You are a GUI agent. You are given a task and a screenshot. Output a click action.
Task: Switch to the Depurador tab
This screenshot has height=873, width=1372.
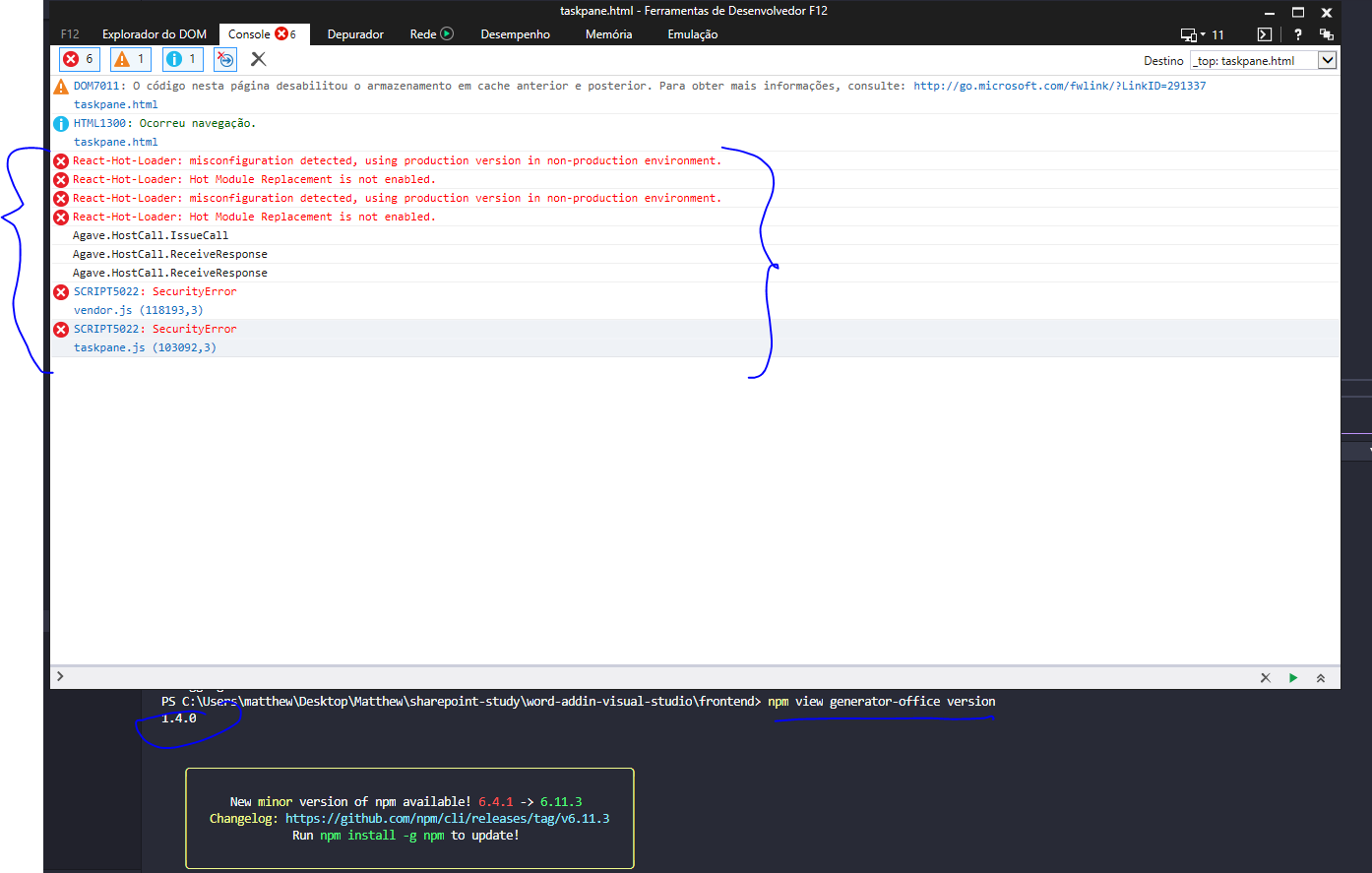(x=355, y=33)
